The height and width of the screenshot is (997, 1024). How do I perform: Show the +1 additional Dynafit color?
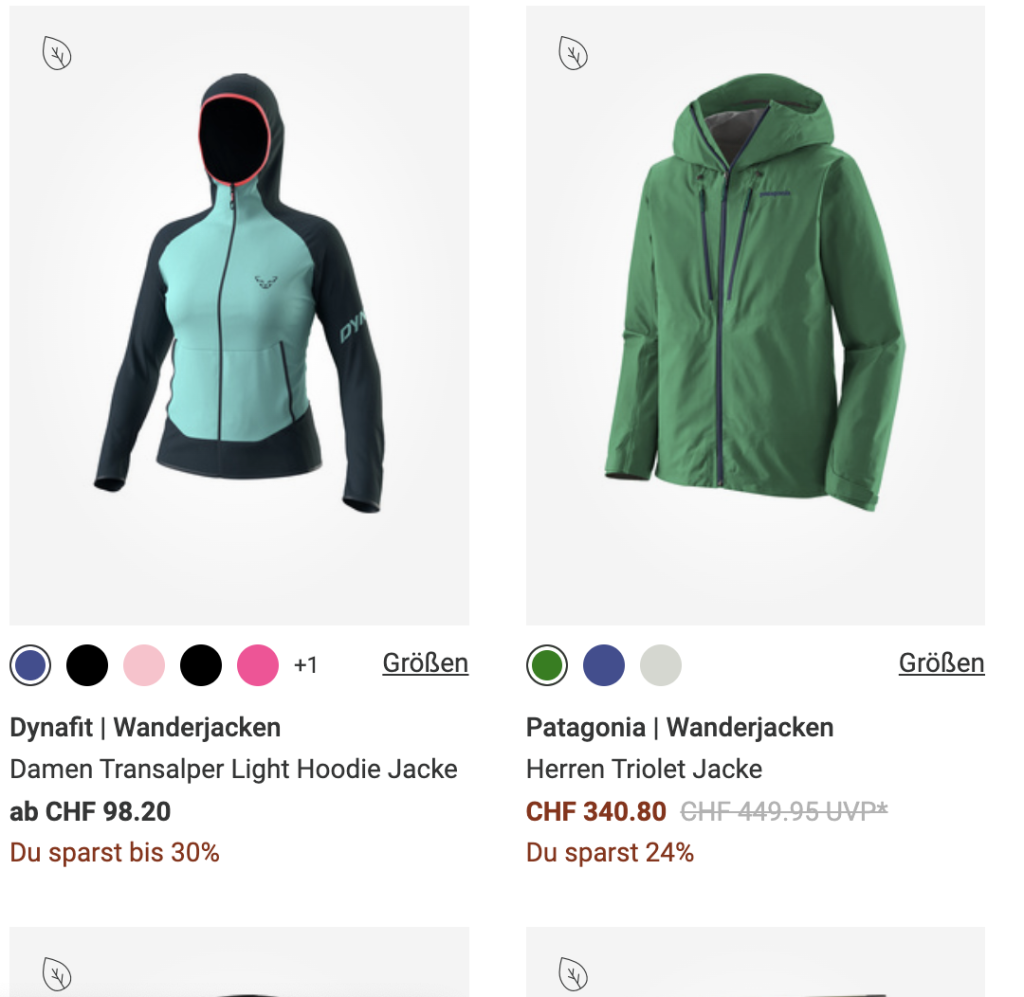306,665
